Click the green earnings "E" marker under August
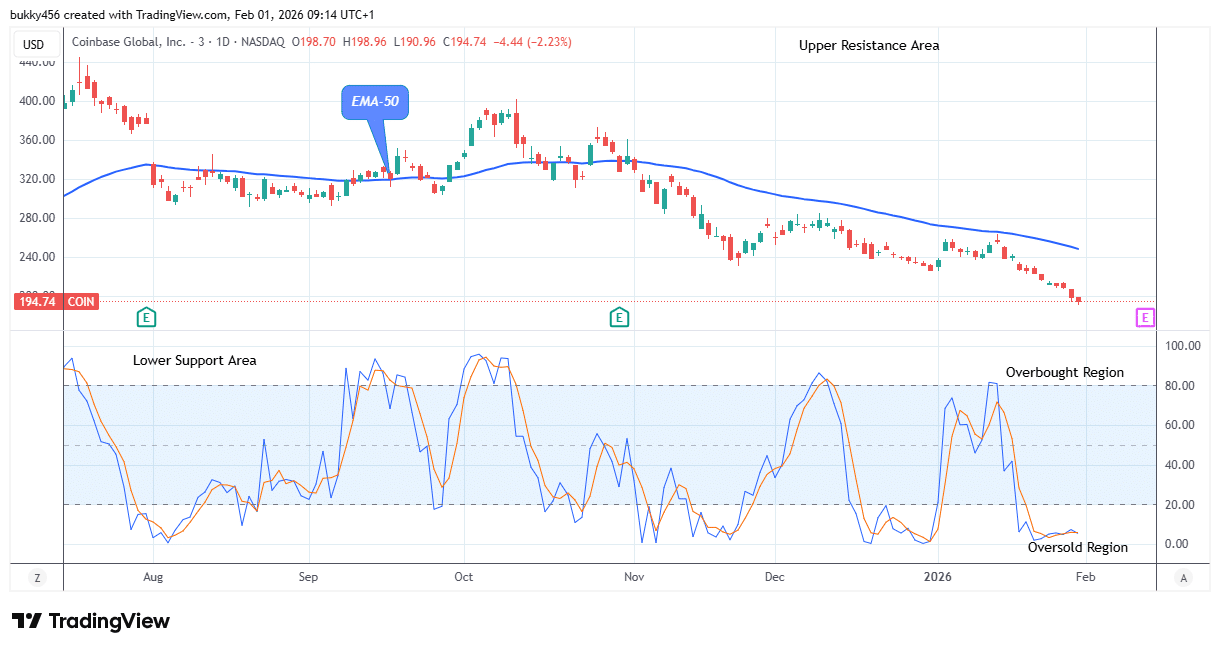The width and height of the screenshot is (1220, 651). (146, 316)
